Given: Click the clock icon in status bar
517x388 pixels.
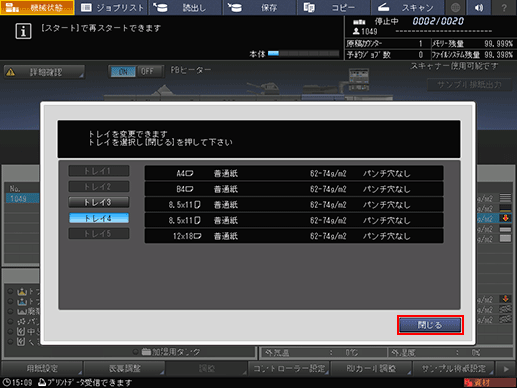Looking at the screenshot, I should pyautogui.click(x=6, y=383).
